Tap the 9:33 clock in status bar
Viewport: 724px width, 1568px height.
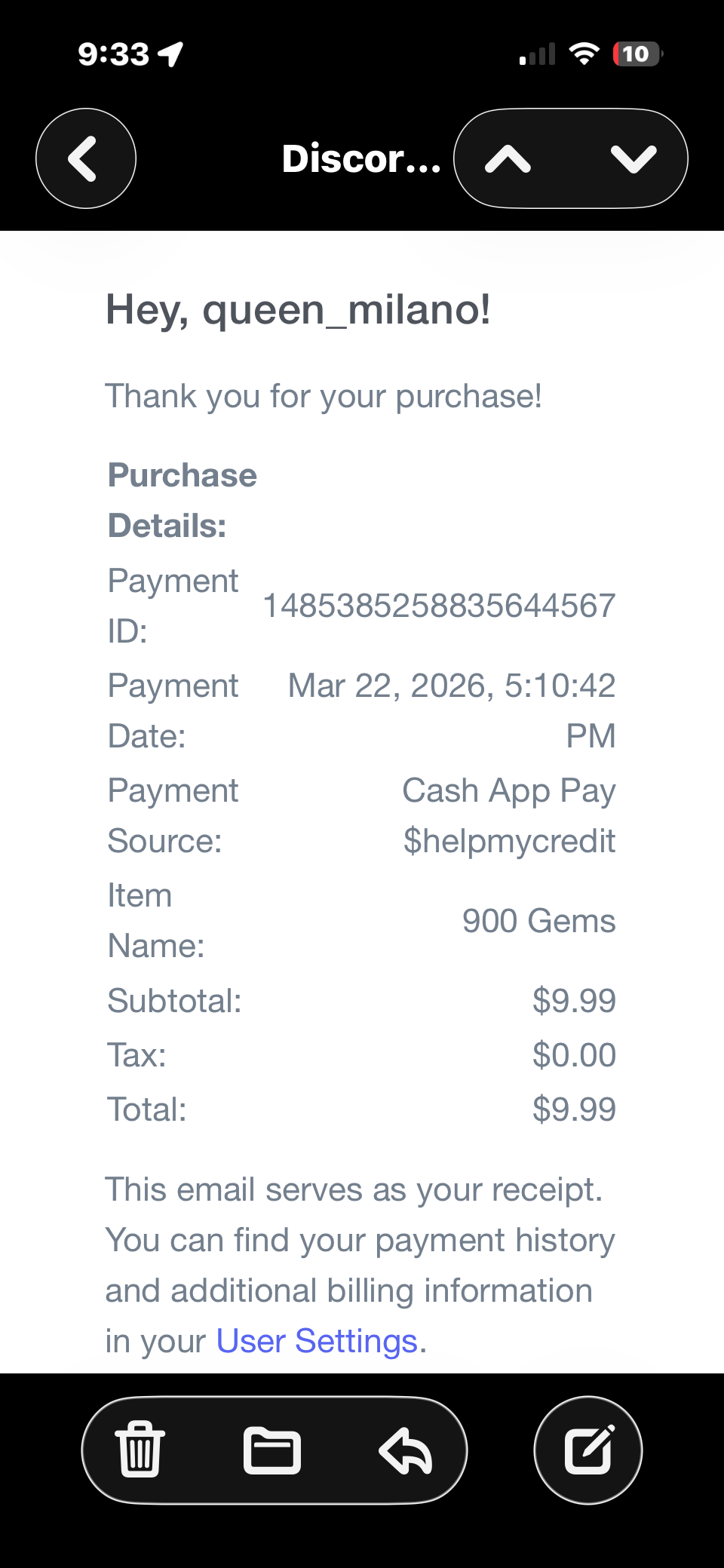pyautogui.click(x=114, y=54)
